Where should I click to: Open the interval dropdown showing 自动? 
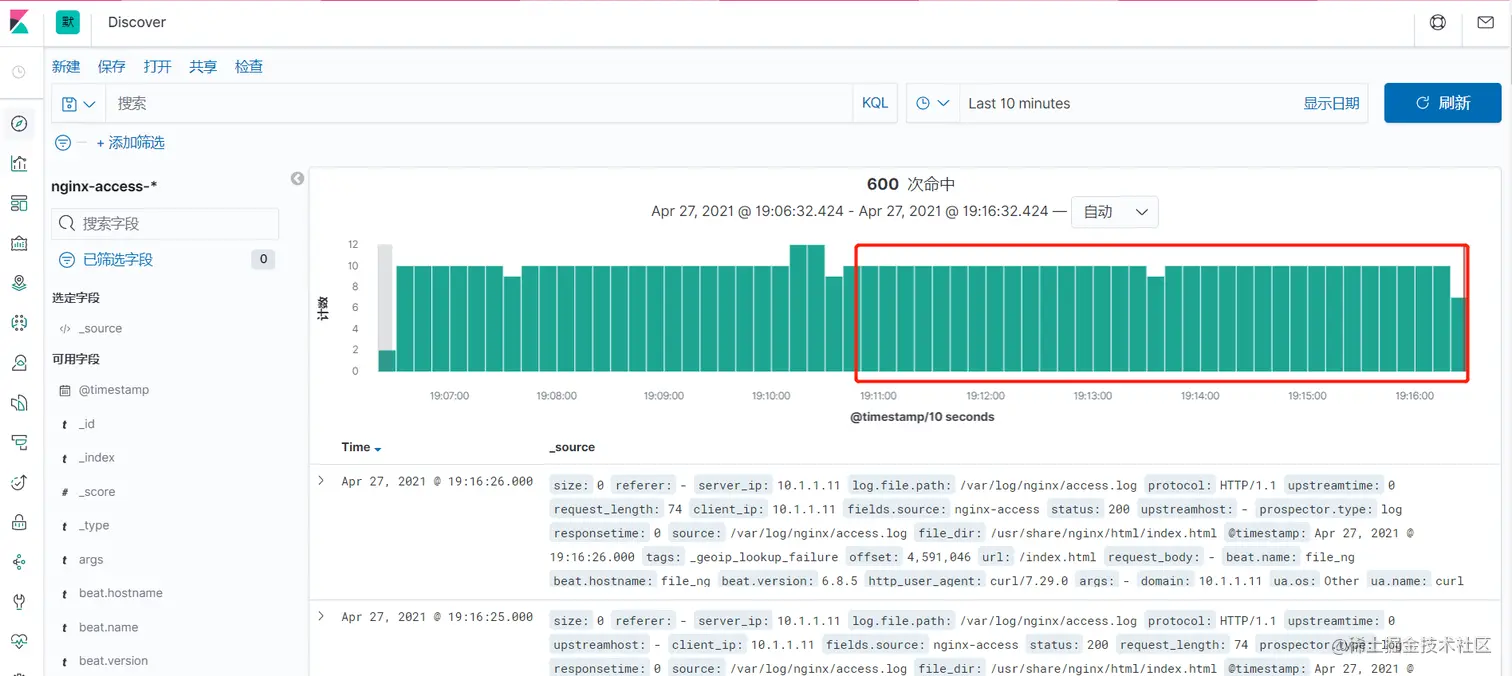point(1115,212)
